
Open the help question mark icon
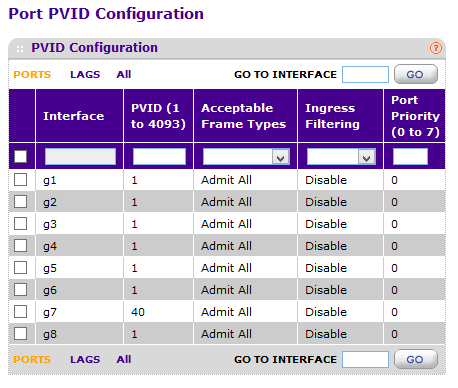click(436, 48)
